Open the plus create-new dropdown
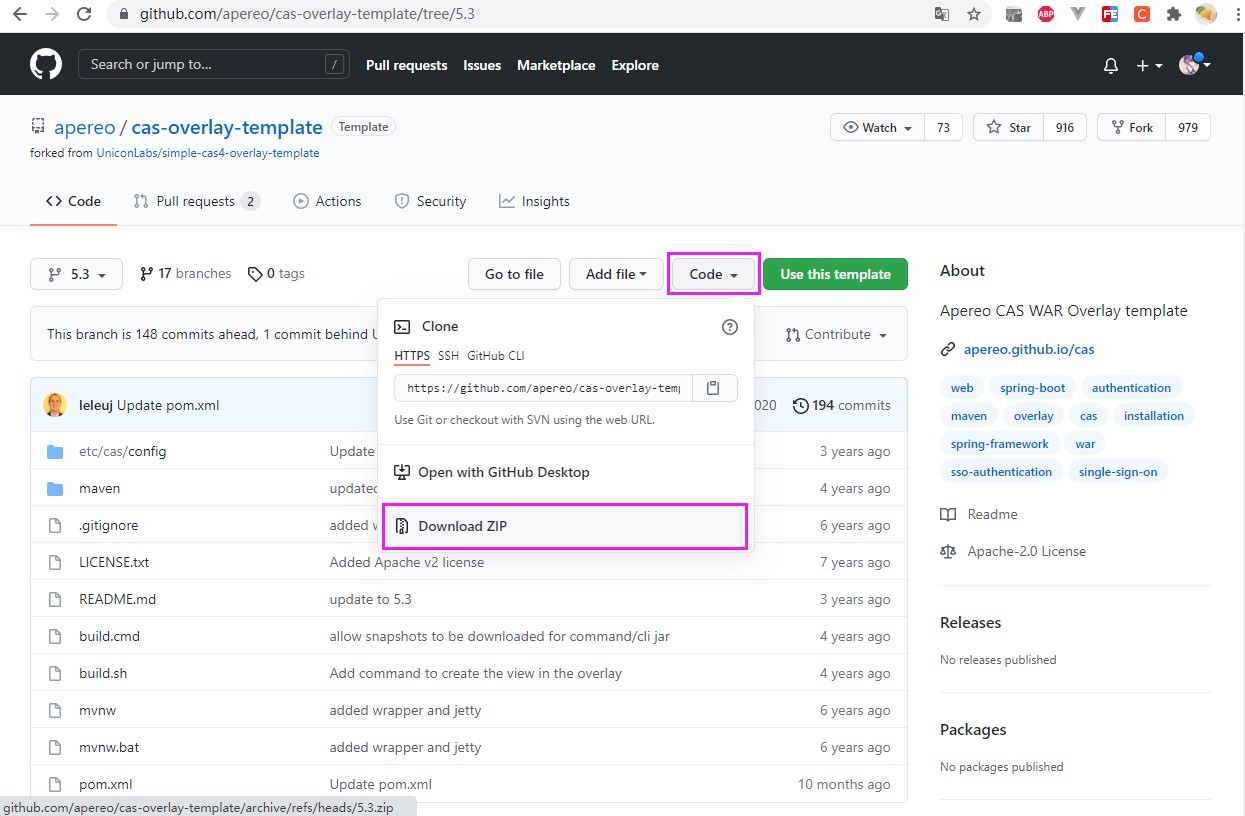The width and height of the screenshot is (1245, 816). (1149, 65)
